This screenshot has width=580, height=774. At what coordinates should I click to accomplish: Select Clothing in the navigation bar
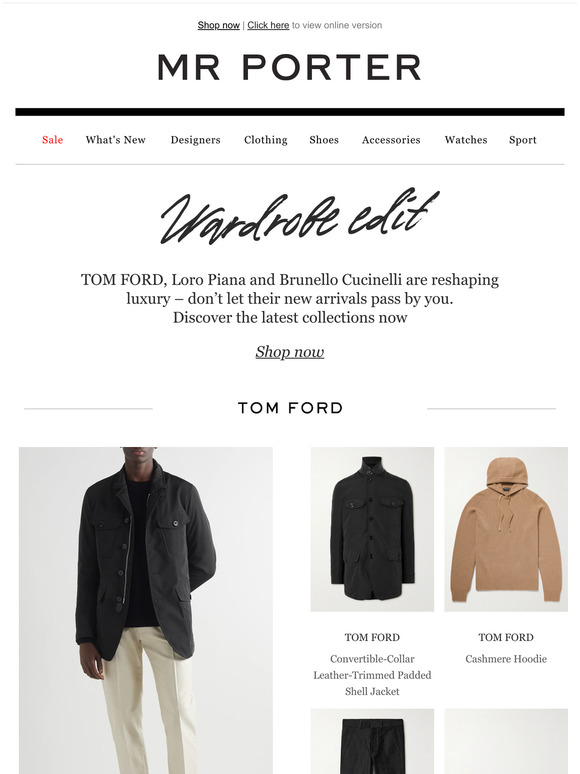click(266, 140)
